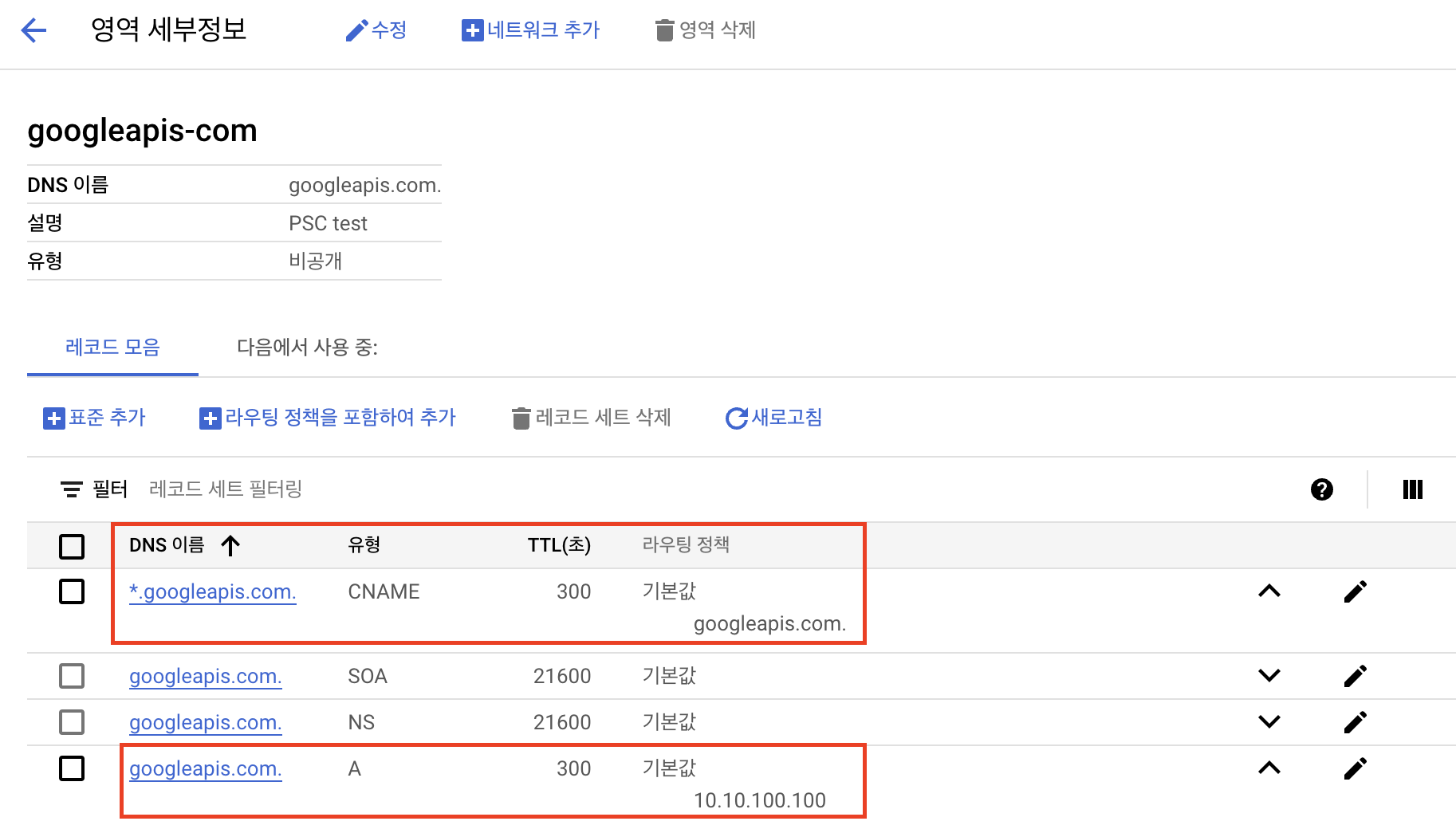
Task: Click 표준 추가 button
Action: [94, 418]
